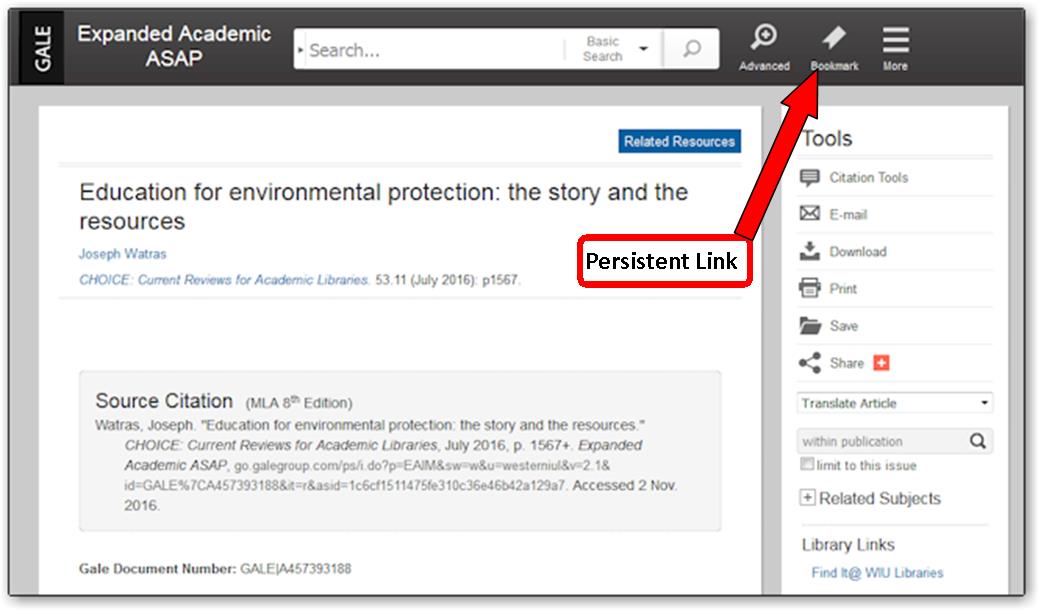Click the GALE logo
Image resolution: width=1041 pixels, height=612 pixels.
42,48
